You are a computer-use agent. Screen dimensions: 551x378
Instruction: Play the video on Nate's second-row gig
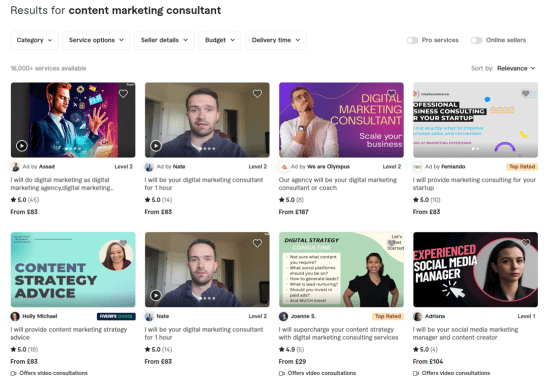tap(156, 295)
